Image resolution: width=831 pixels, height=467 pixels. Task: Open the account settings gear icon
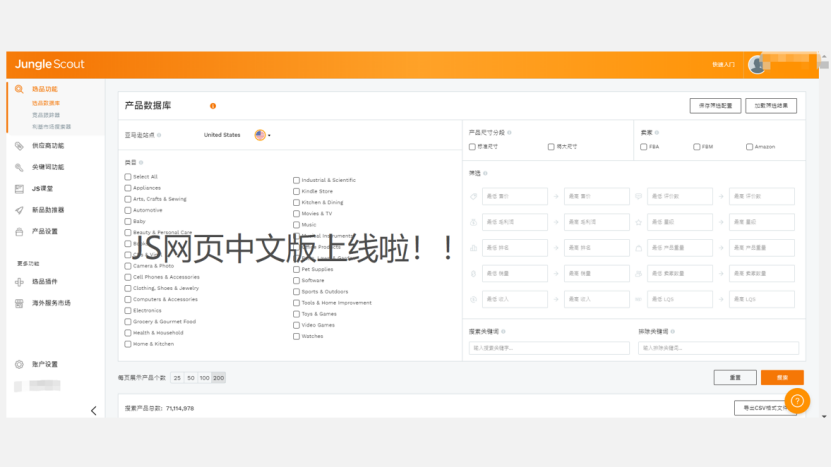[19, 364]
